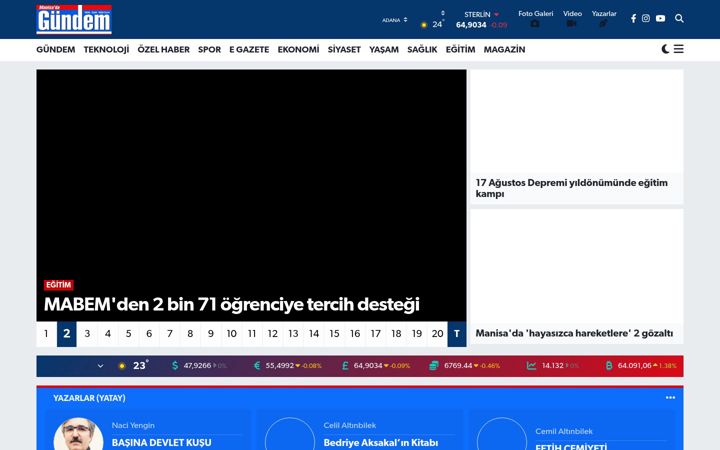Go to the SİYASET category
Screen dimensions: 720x450
pos(344,49)
